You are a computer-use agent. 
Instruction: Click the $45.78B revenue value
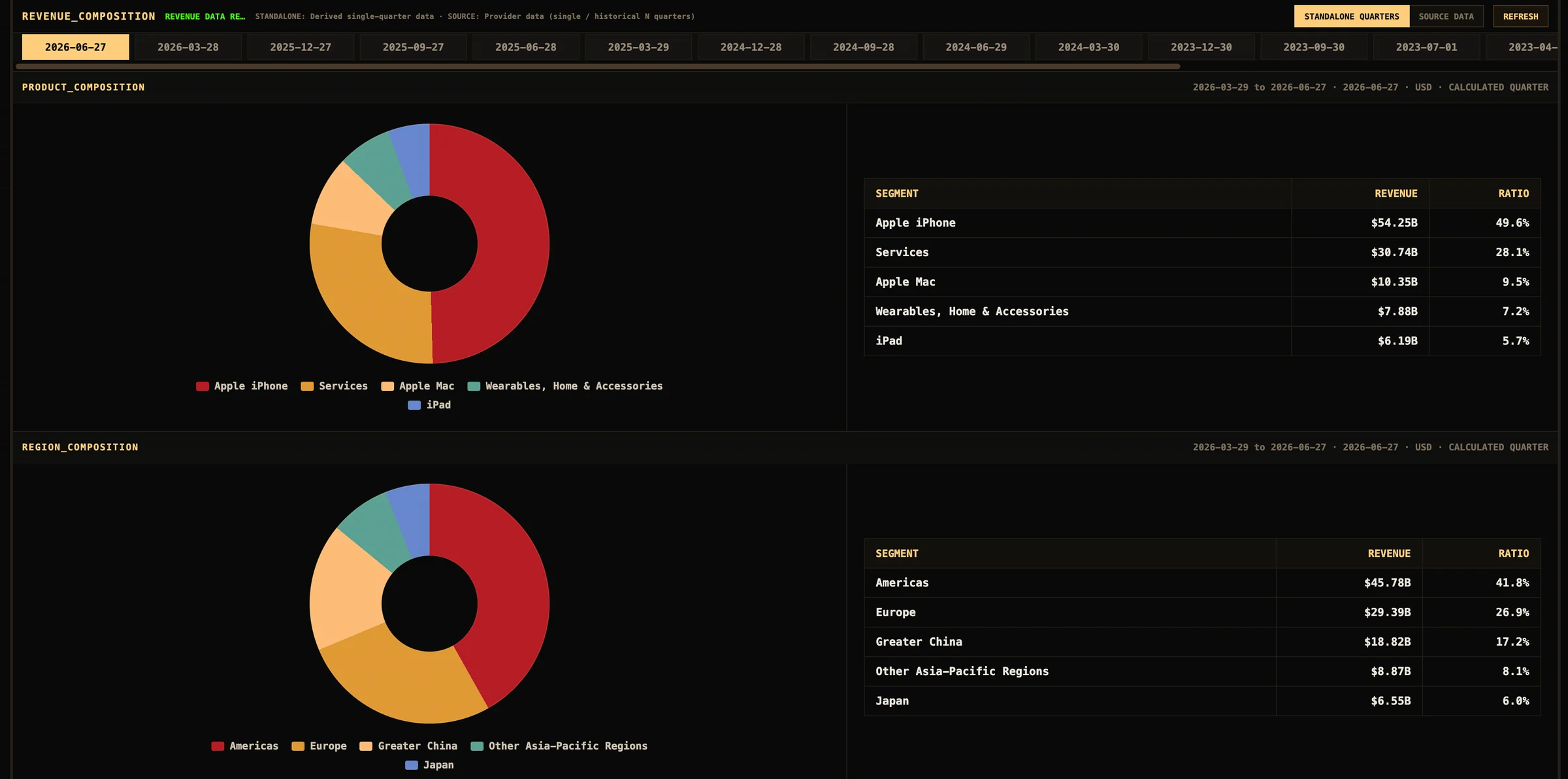tap(1387, 583)
